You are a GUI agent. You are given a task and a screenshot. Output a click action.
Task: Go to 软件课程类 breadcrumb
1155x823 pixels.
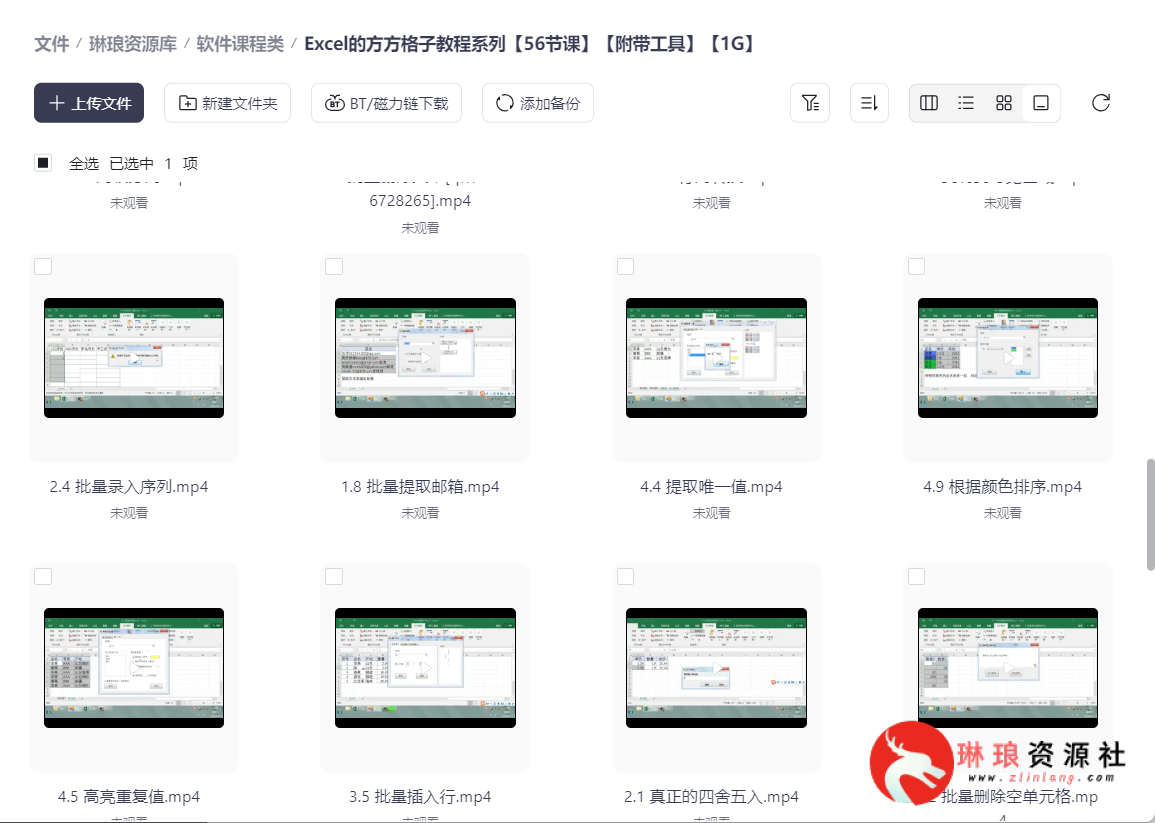240,44
